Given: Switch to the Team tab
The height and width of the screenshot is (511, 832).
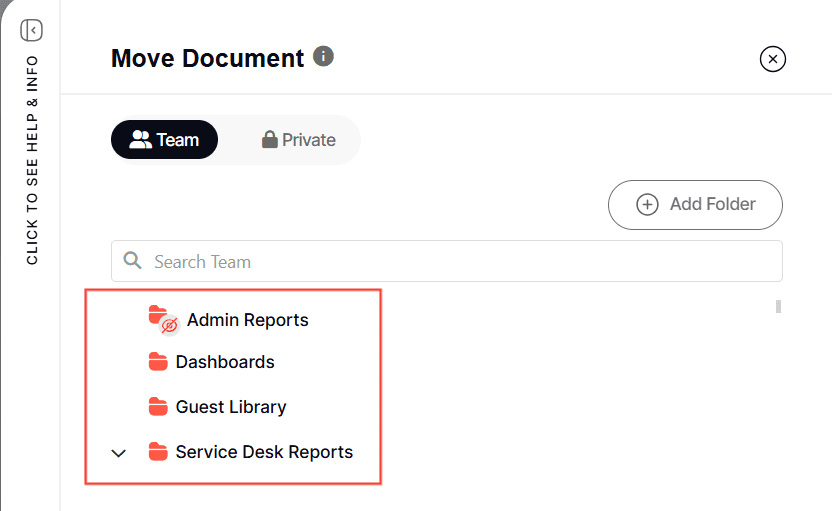Looking at the screenshot, I should pos(164,140).
